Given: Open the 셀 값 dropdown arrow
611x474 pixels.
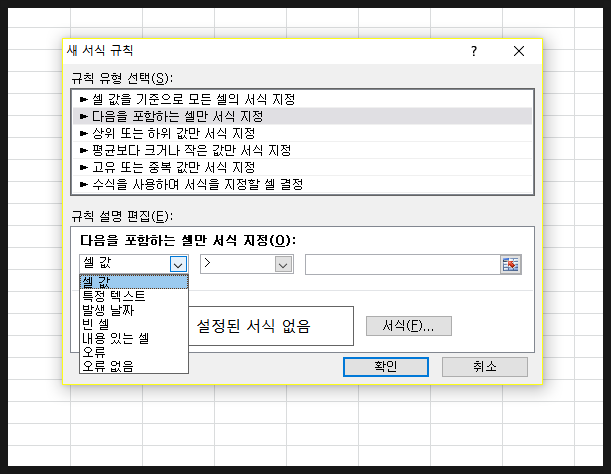Looking at the screenshot, I should (178, 265).
